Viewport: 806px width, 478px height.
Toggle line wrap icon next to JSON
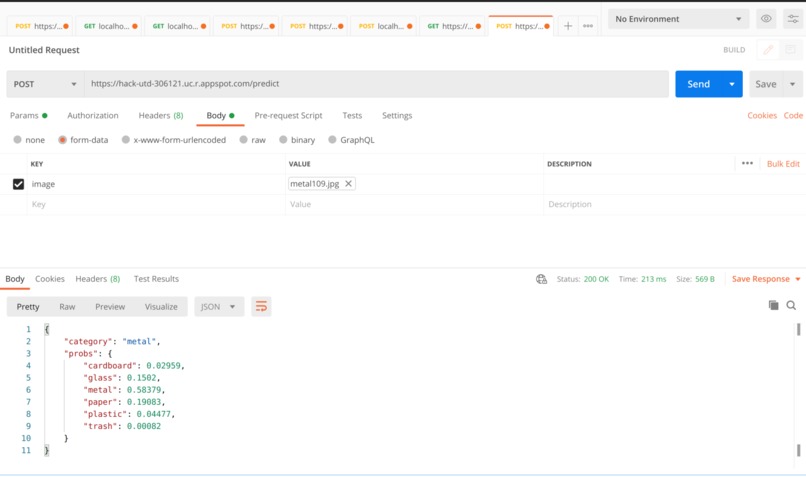point(261,307)
